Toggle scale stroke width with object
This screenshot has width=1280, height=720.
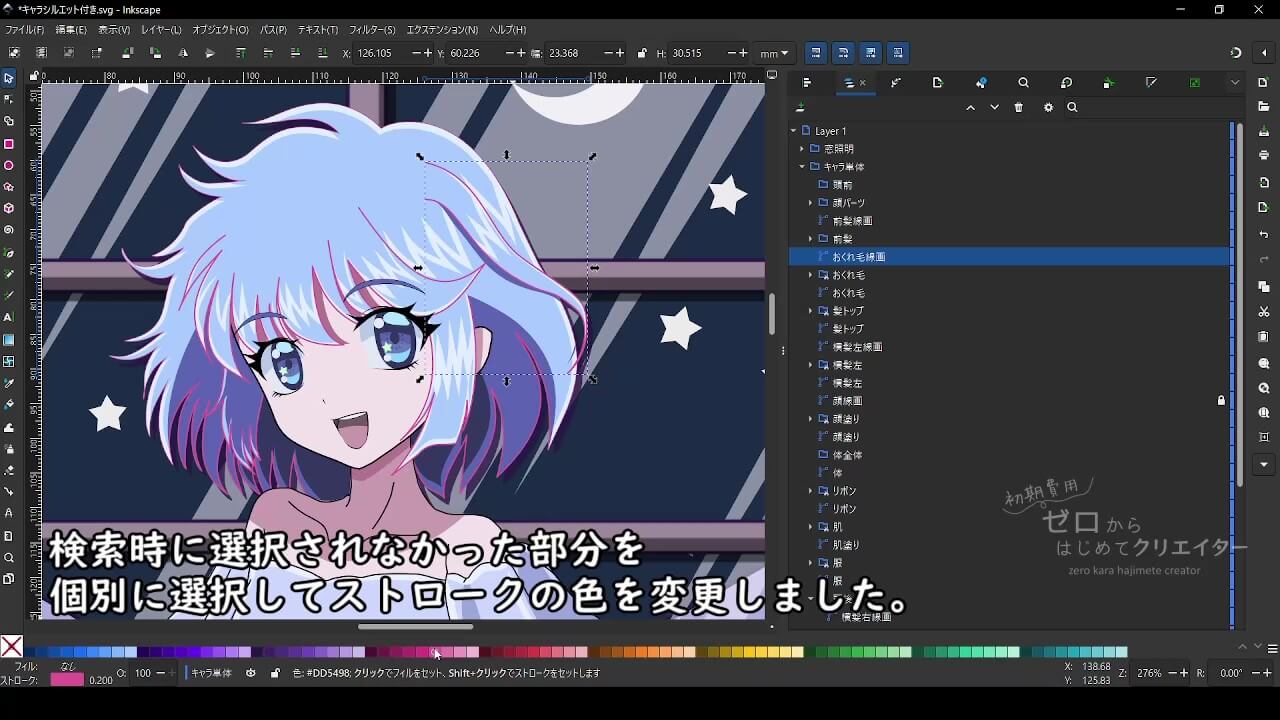pyautogui.click(x=816, y=53)
